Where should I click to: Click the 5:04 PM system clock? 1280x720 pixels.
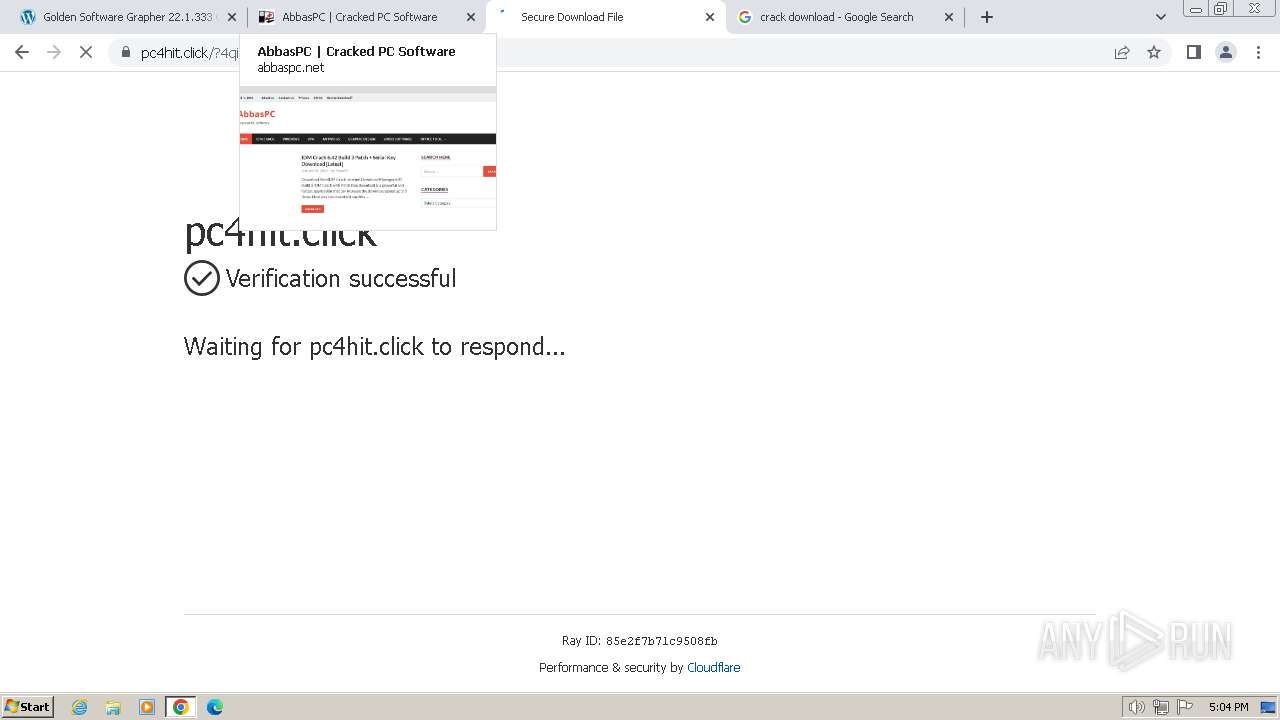(x=1228, y=707)
